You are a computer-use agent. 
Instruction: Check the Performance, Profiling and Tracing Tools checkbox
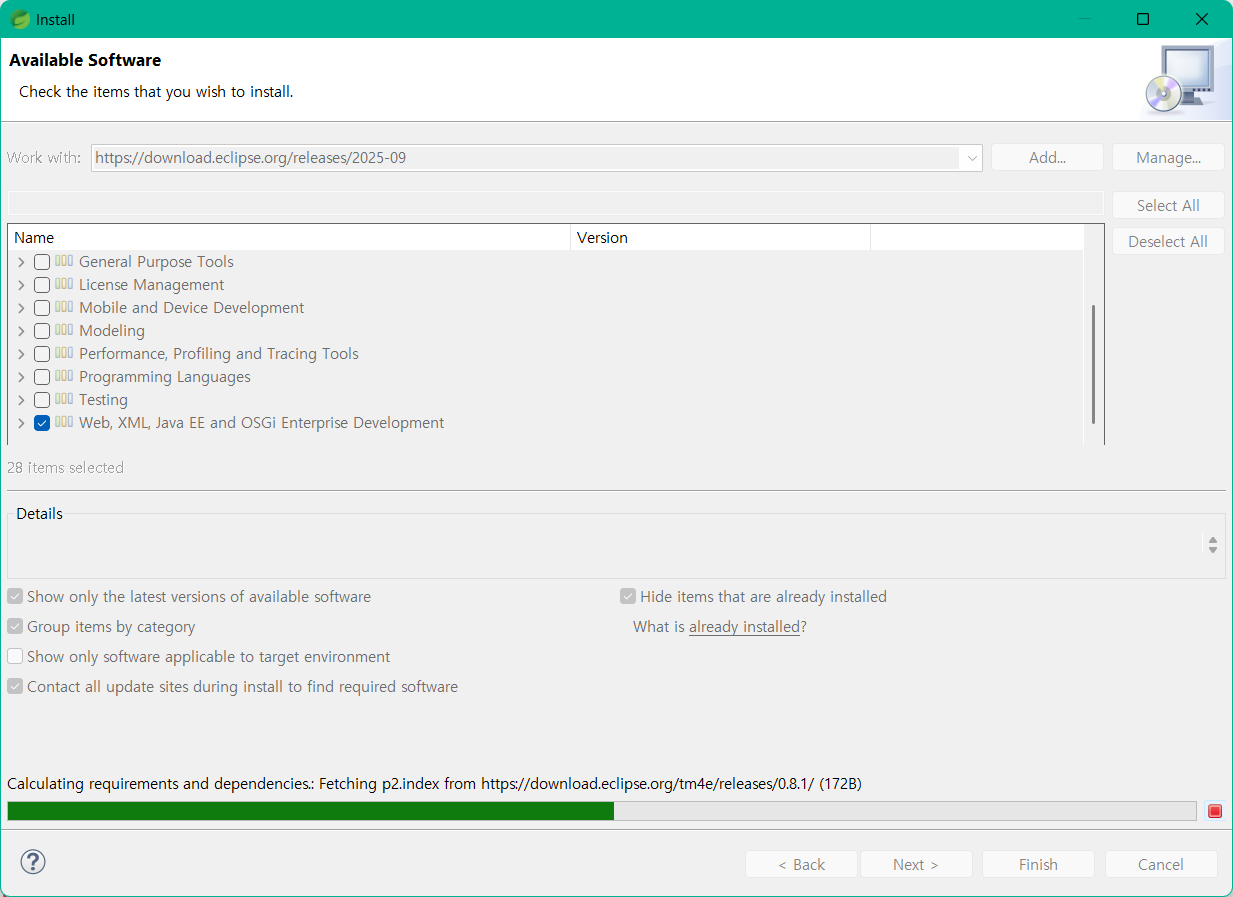coord(42,354)
